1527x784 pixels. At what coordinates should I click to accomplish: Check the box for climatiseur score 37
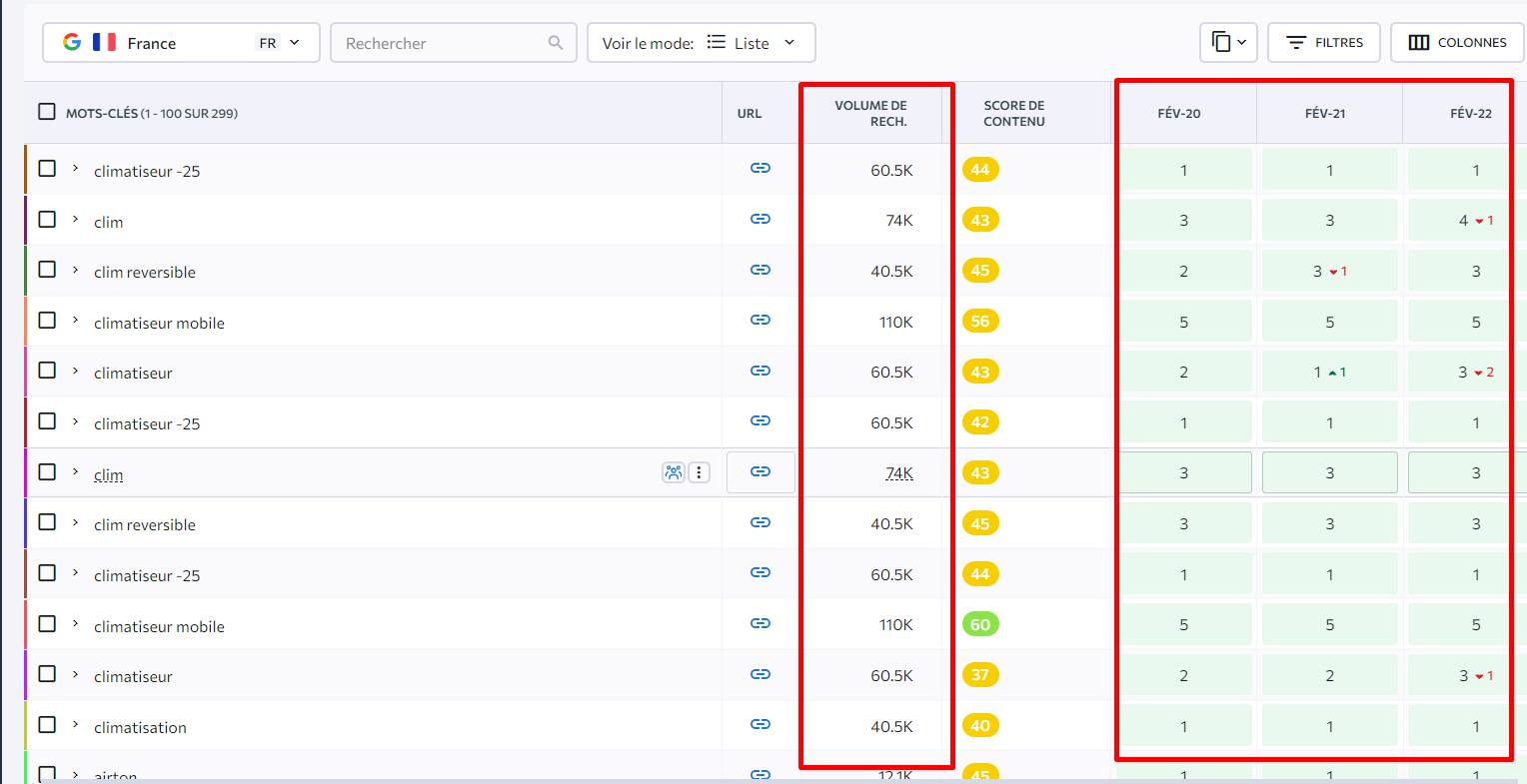click(47, 673)
